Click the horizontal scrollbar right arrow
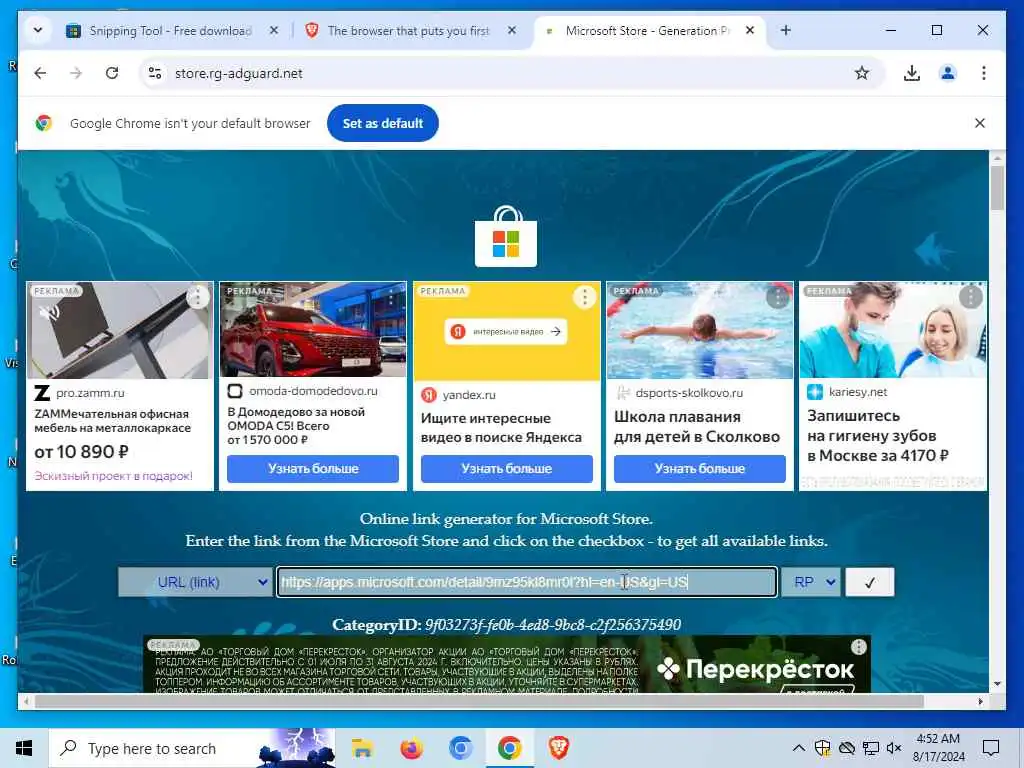This screenshot has width=1024, height=768. point(980,701)
